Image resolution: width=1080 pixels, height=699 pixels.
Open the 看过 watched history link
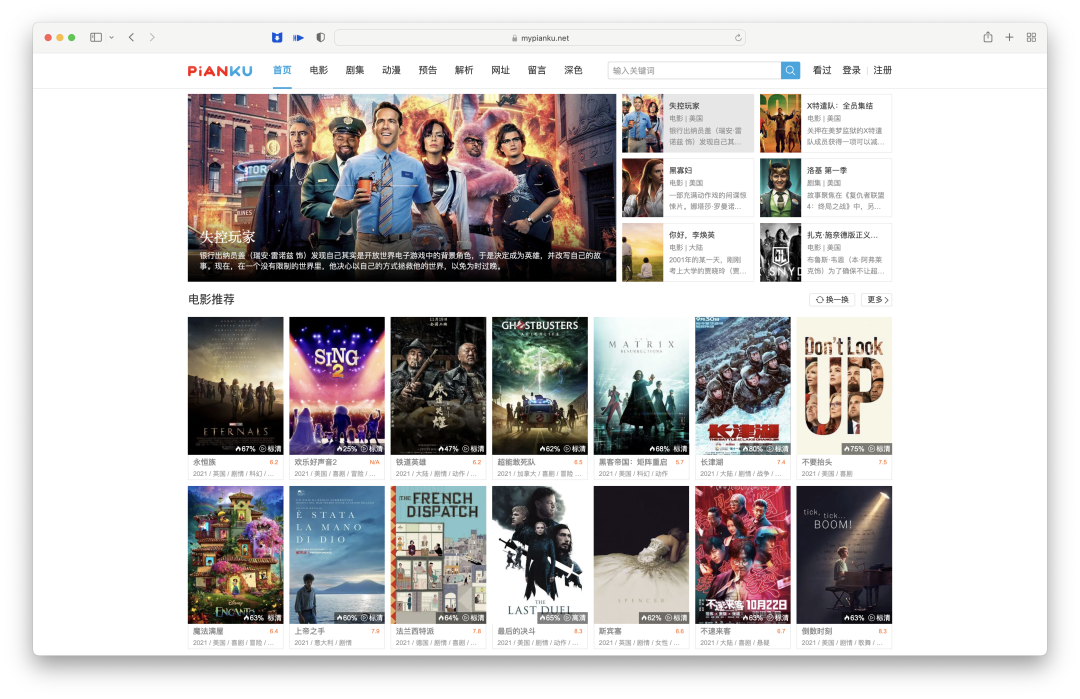click(822, 70)
